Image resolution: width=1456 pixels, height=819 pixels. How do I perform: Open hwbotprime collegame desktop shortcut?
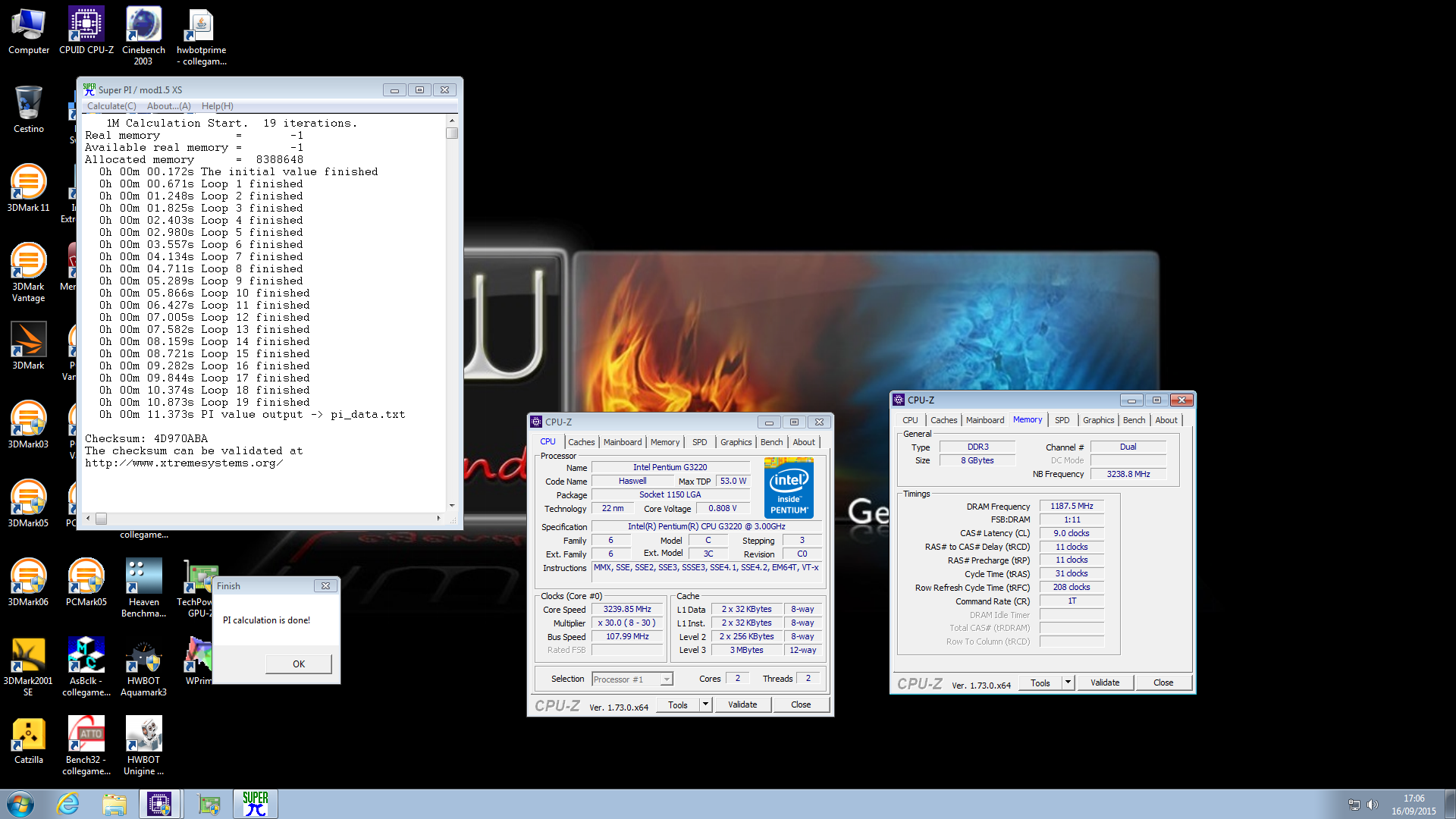[x=201, y=36]
